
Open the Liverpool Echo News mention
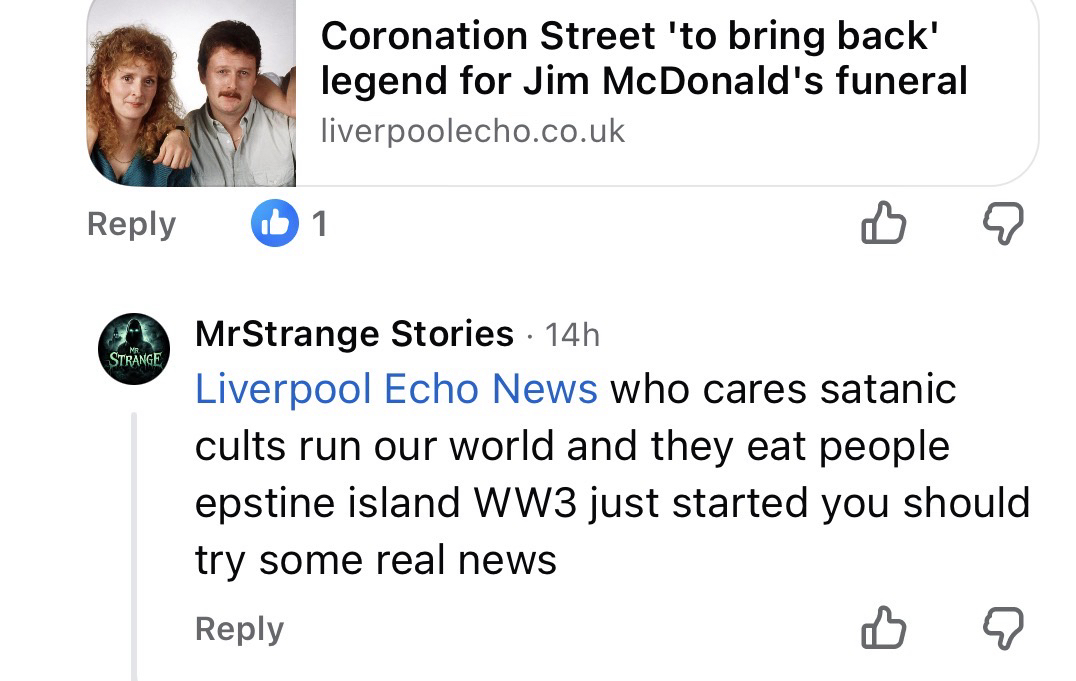(396, 389)
